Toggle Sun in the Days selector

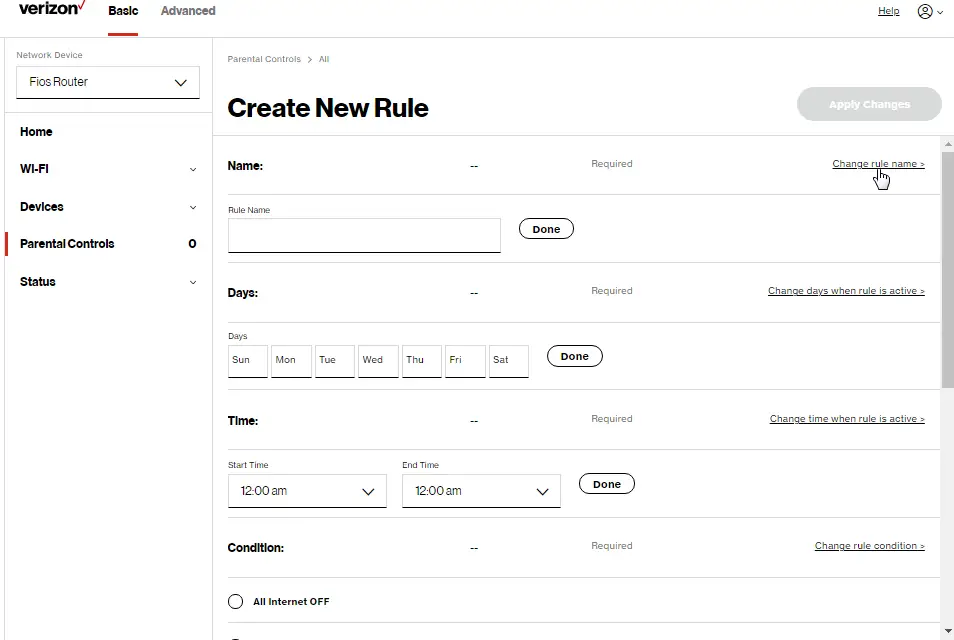(247, 361)
